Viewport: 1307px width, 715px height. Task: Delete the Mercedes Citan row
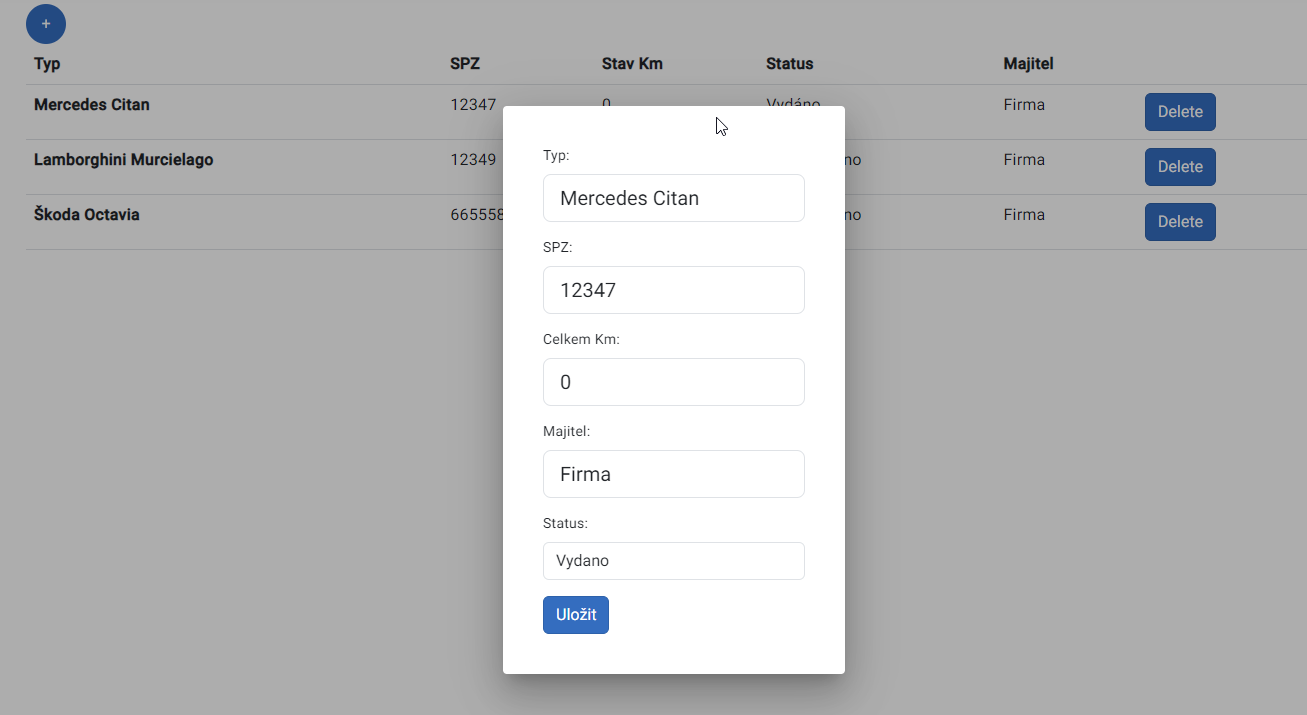pyautogui.click(x=1179, y=112)
